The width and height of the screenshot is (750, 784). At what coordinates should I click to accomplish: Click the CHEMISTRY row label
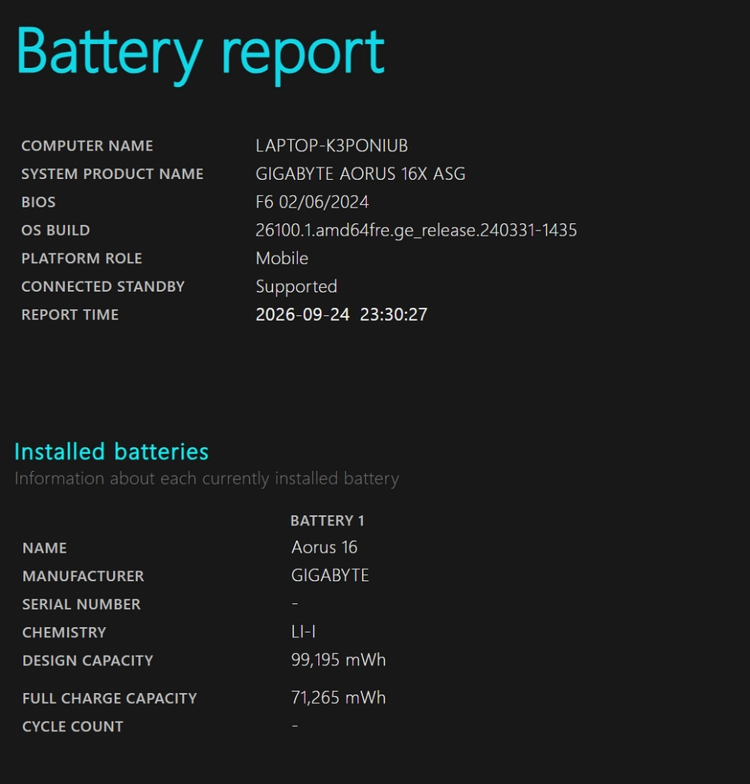pyautogui.click(x=64, y=632)
